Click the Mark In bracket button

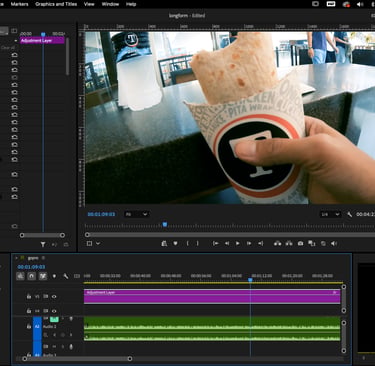point(187,244)
